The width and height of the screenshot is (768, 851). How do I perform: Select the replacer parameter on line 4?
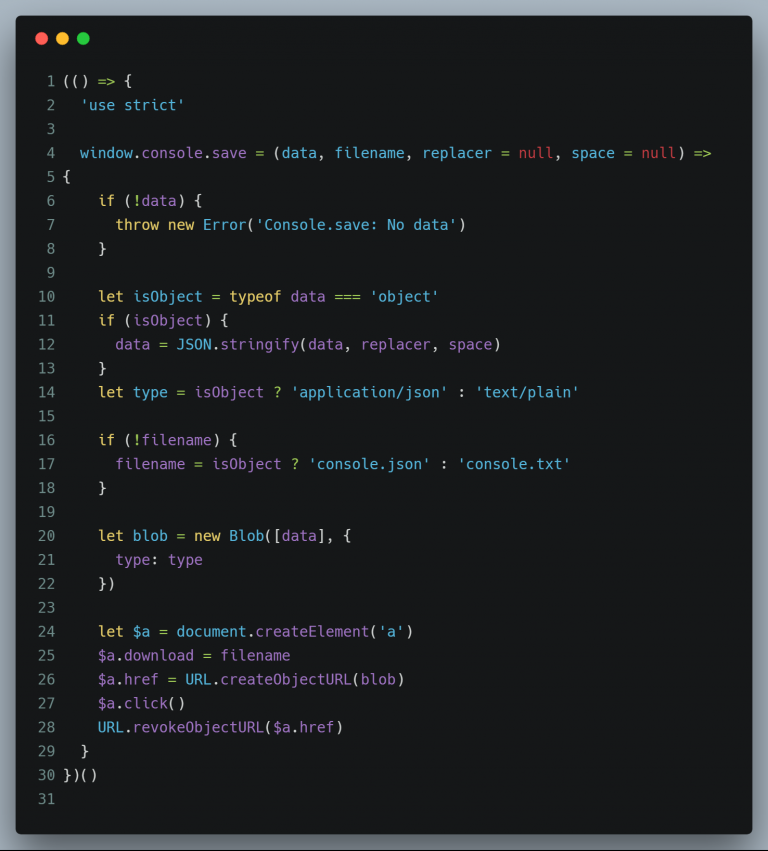click(x=456, y=153)
